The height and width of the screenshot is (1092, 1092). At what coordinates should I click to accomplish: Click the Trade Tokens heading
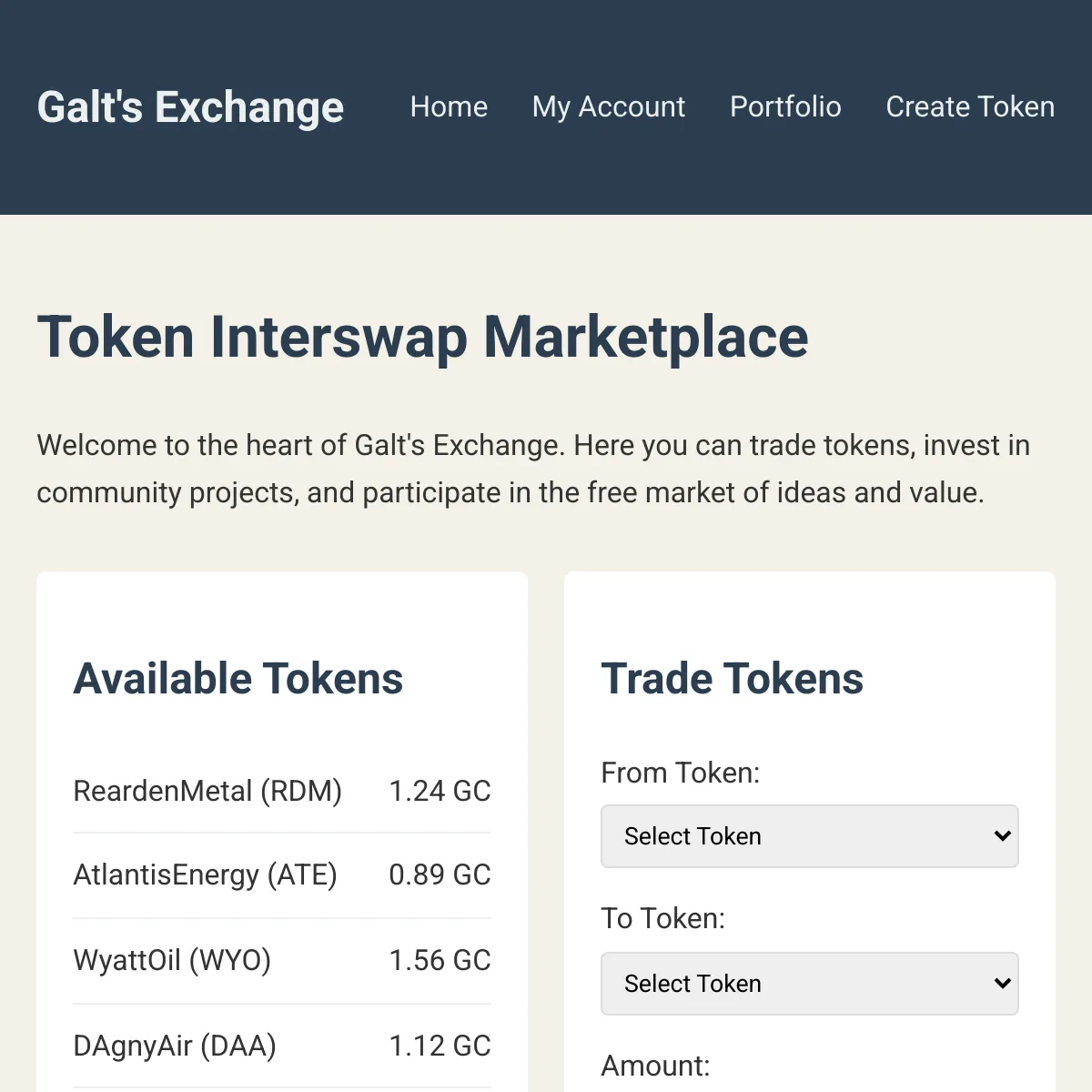(733, 678)
